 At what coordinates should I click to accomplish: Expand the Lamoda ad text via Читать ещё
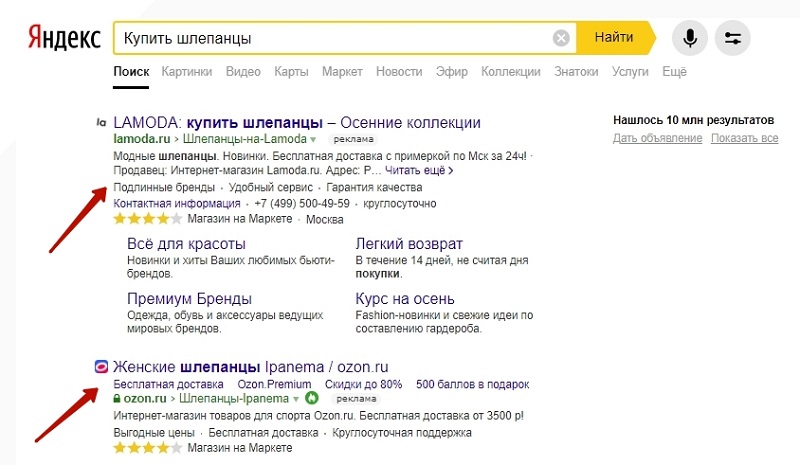click(419, 170)
